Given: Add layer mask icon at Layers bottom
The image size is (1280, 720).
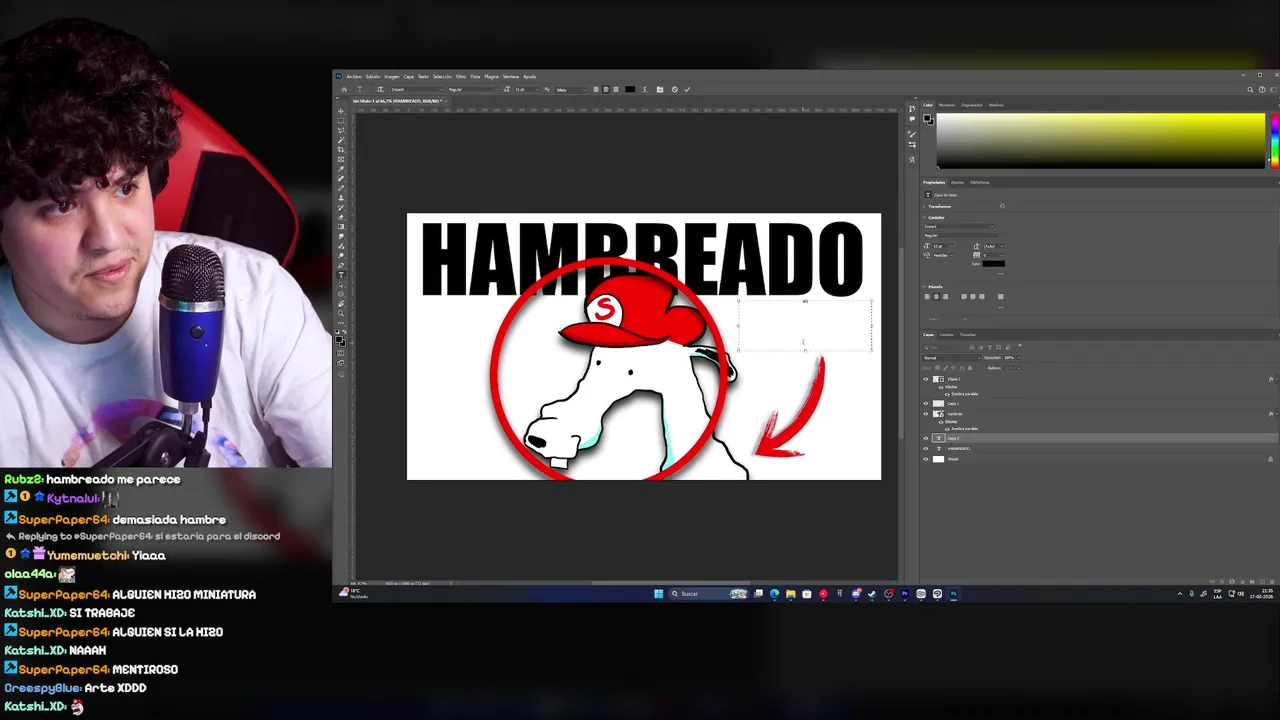Looking at the screenshot, I should [x=1232, y=582].
